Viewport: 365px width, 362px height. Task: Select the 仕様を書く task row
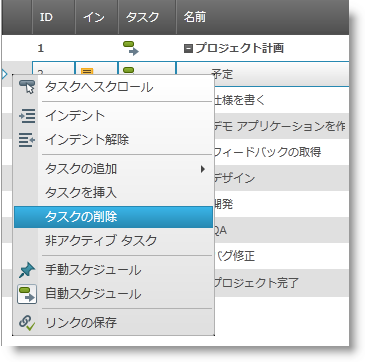click(281, 100)
